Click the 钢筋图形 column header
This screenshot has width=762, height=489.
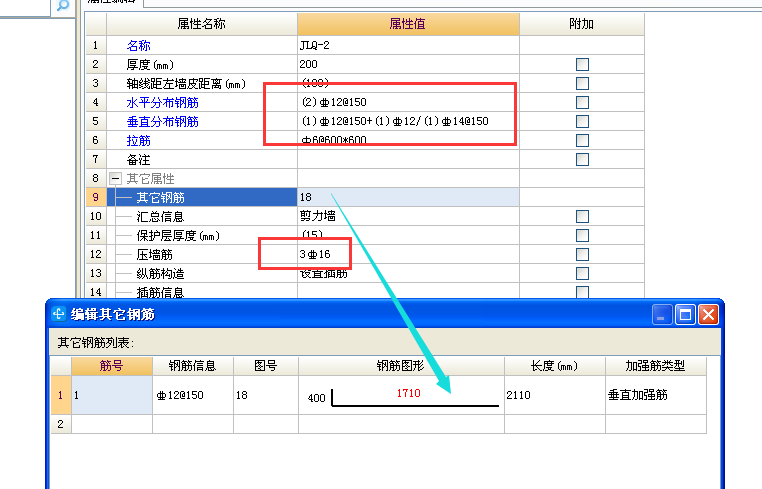coord(401,366)
